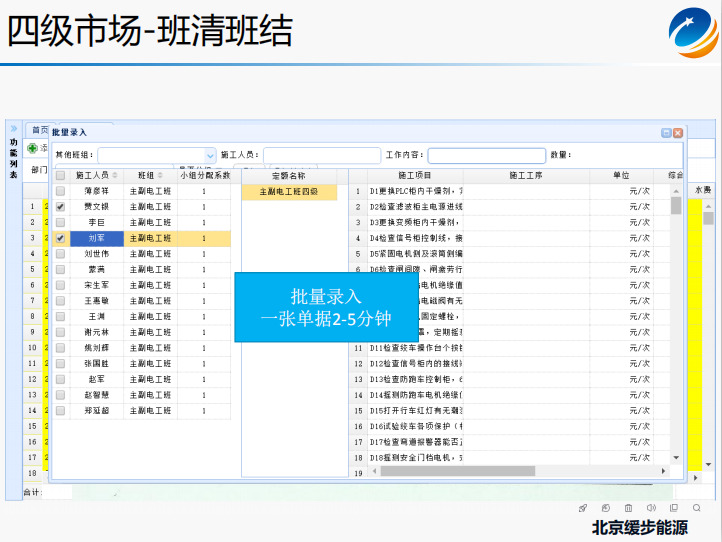The image size is (722, 542).
Task: Expand the 功能列表 sidebar with double-arrow icon
Action: click(14, 128)
